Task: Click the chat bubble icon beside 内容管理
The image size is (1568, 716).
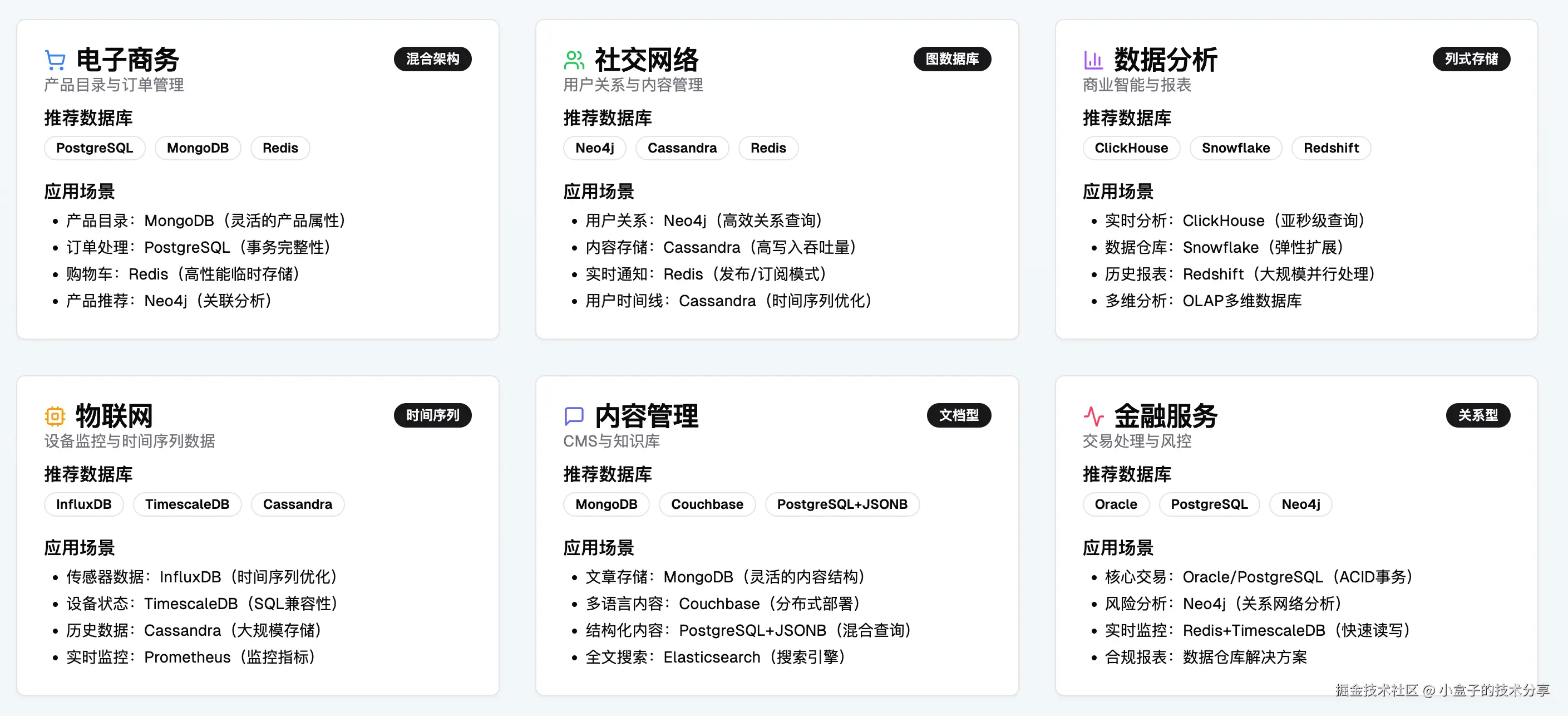Action: coord(574,416)
